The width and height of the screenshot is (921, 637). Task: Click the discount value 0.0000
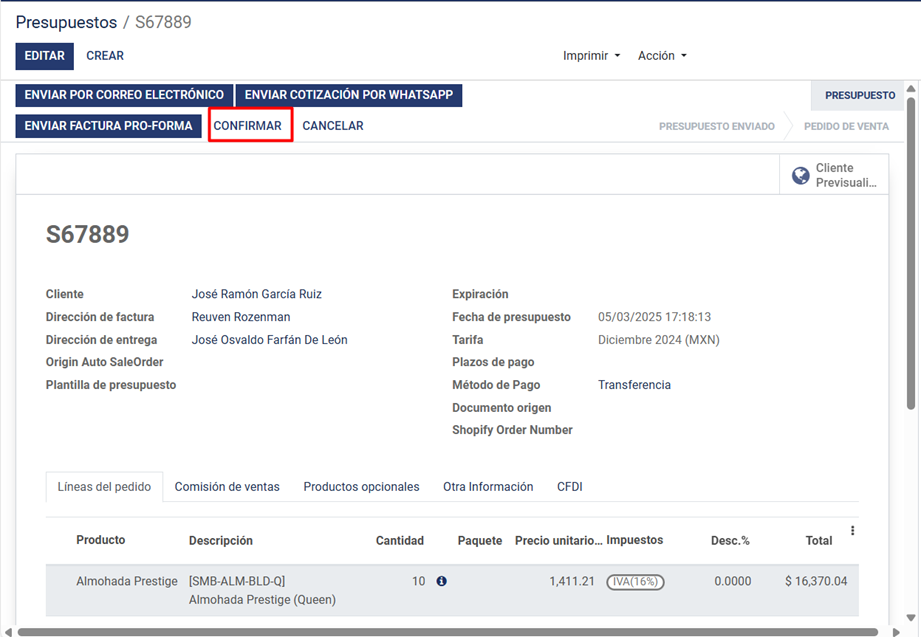point(732,581)
